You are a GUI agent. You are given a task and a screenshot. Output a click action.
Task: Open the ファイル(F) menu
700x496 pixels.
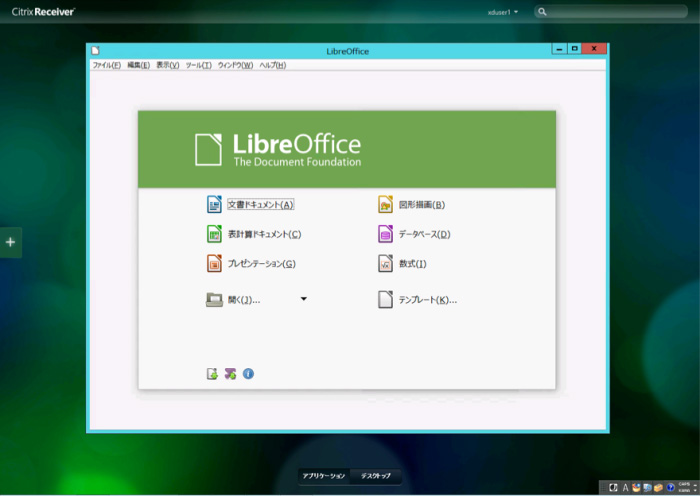coord(106,65)
